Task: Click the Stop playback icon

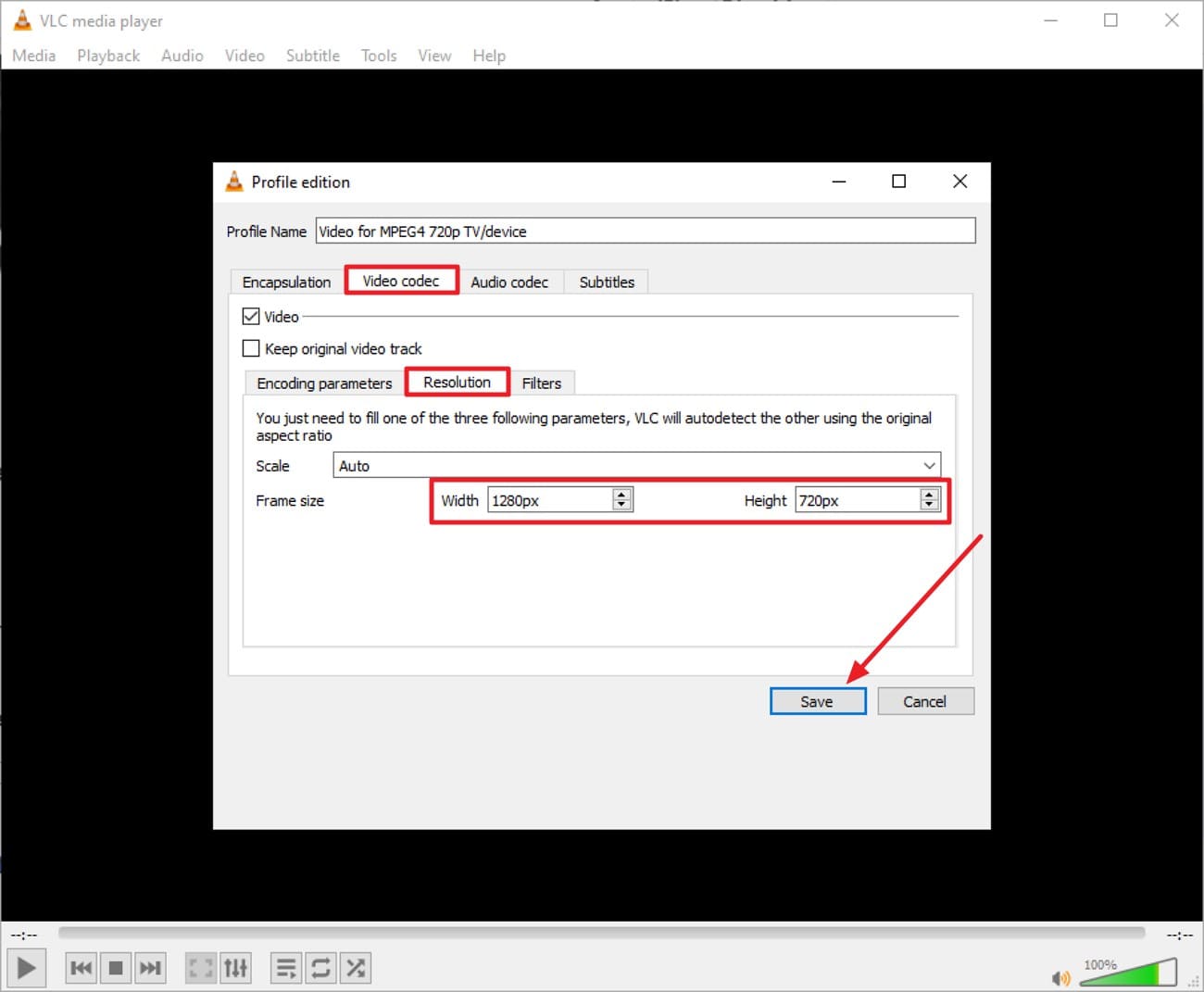Action: coord(116,967)
